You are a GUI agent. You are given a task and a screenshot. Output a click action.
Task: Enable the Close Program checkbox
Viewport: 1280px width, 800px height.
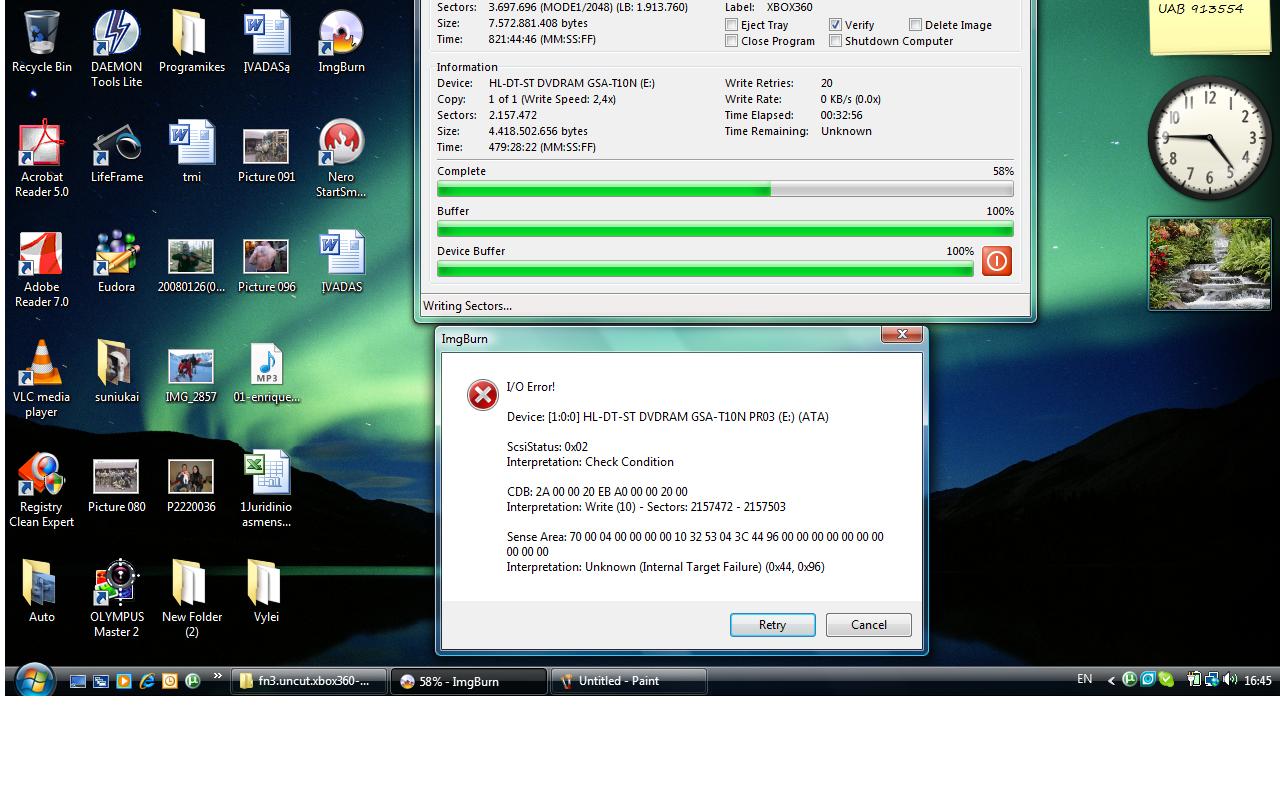click(x=731, y=41)
